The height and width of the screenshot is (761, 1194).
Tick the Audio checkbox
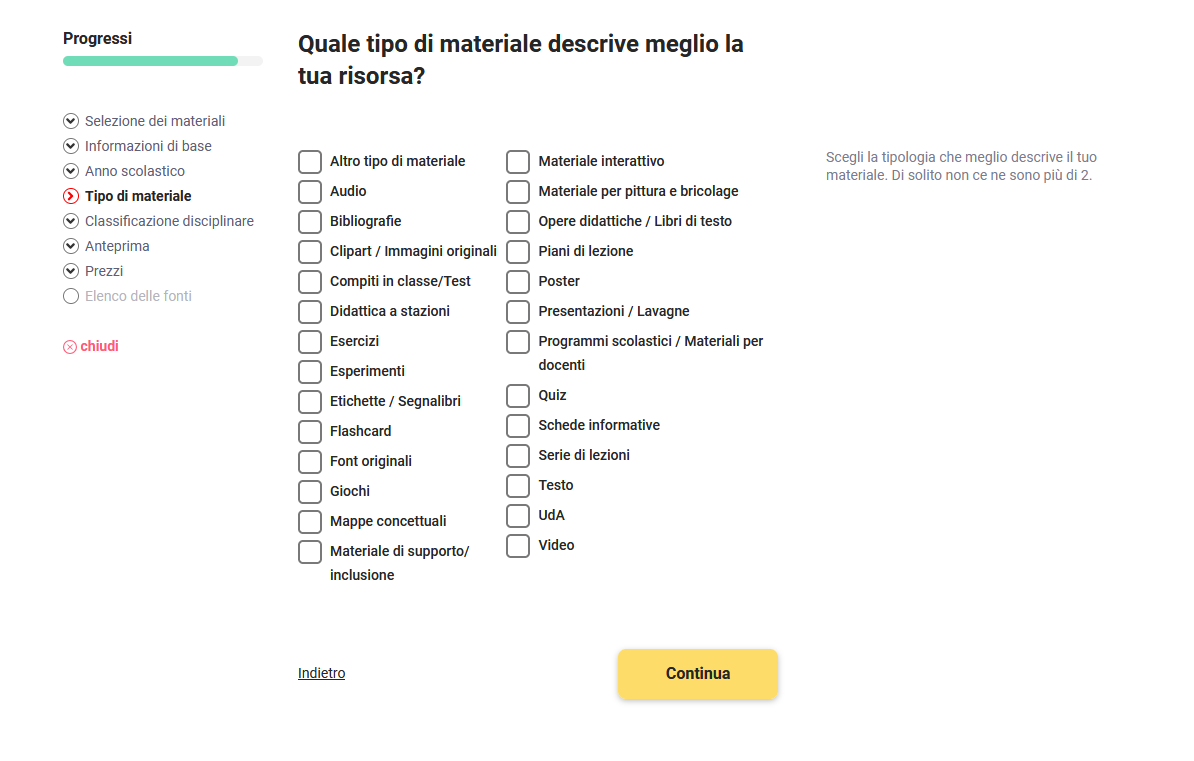pyautogui.click(x=310, y=191)
